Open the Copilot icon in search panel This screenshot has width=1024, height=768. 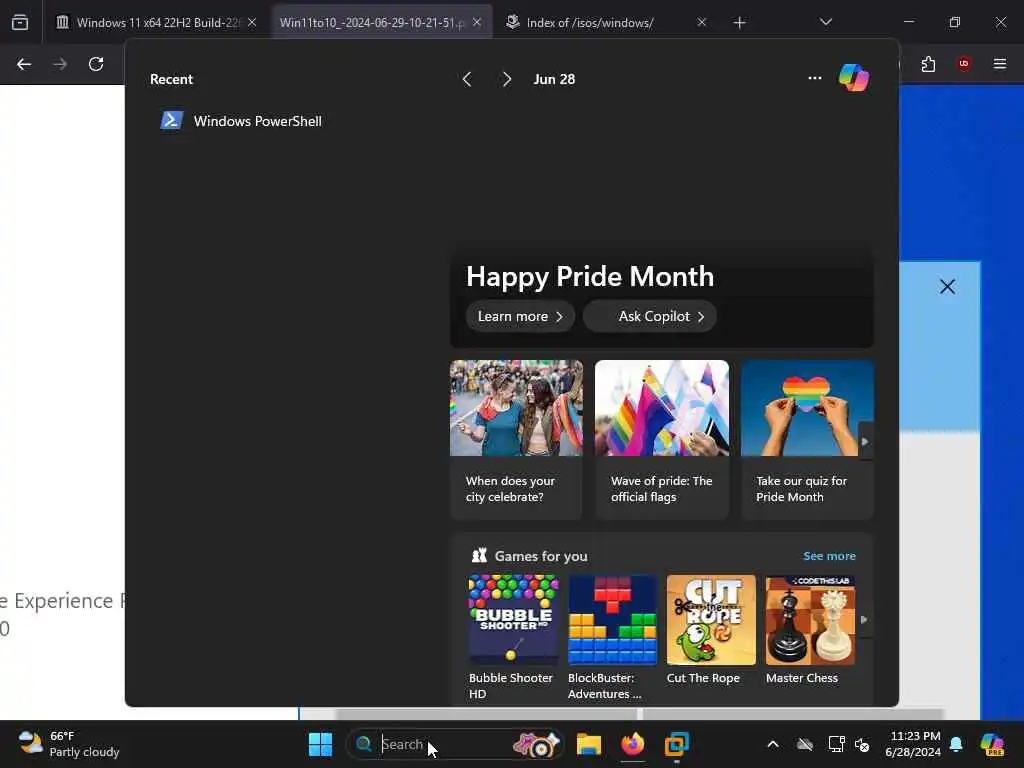pyautogui.click(x=854, y=78)
